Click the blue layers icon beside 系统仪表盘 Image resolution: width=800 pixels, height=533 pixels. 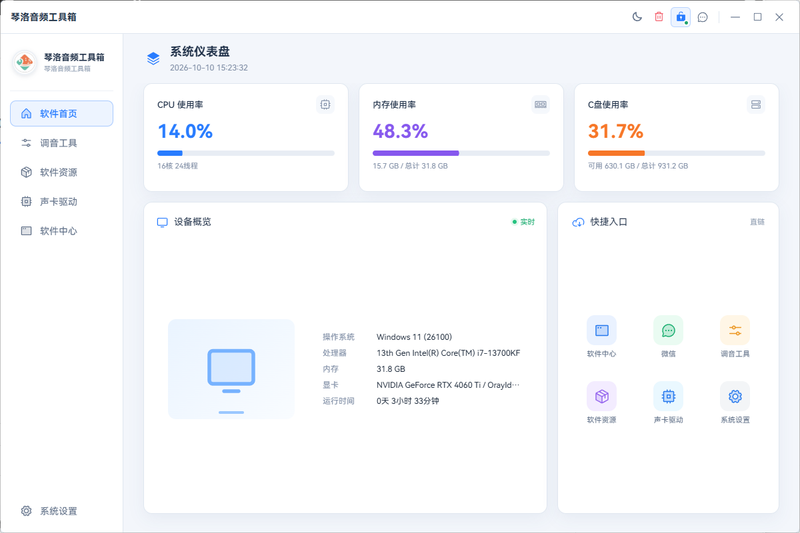(153, 59)
